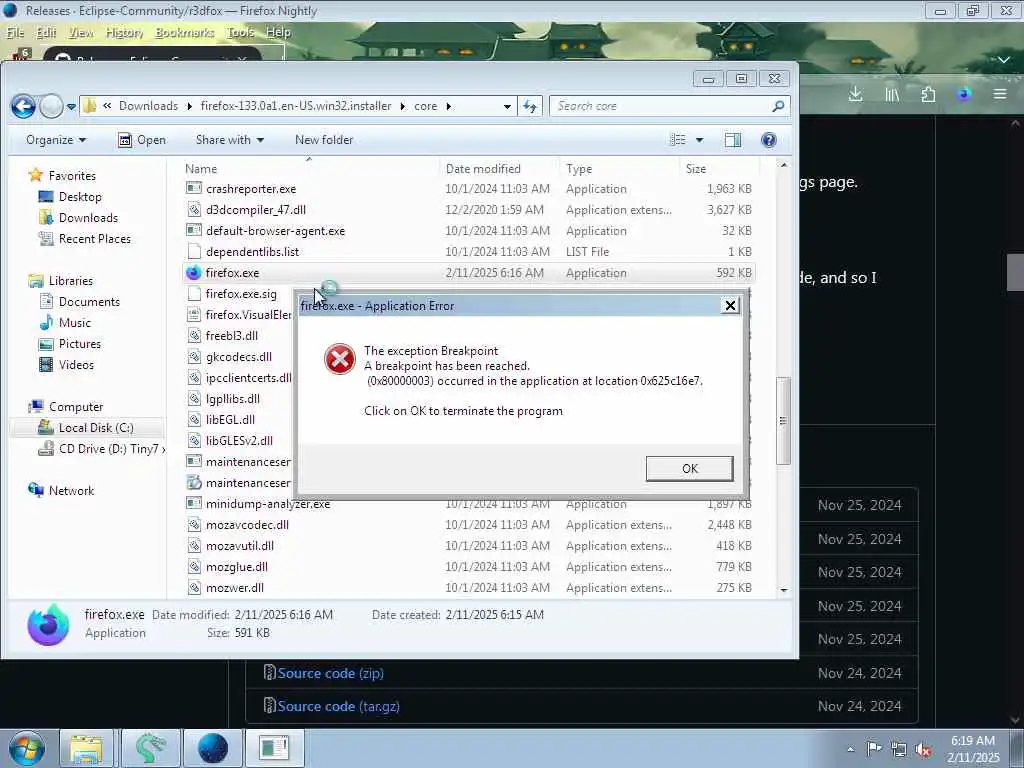Click core segment in address breadcrumb
The height and width of the screenshot is (768, 1024).
[426, 106]
